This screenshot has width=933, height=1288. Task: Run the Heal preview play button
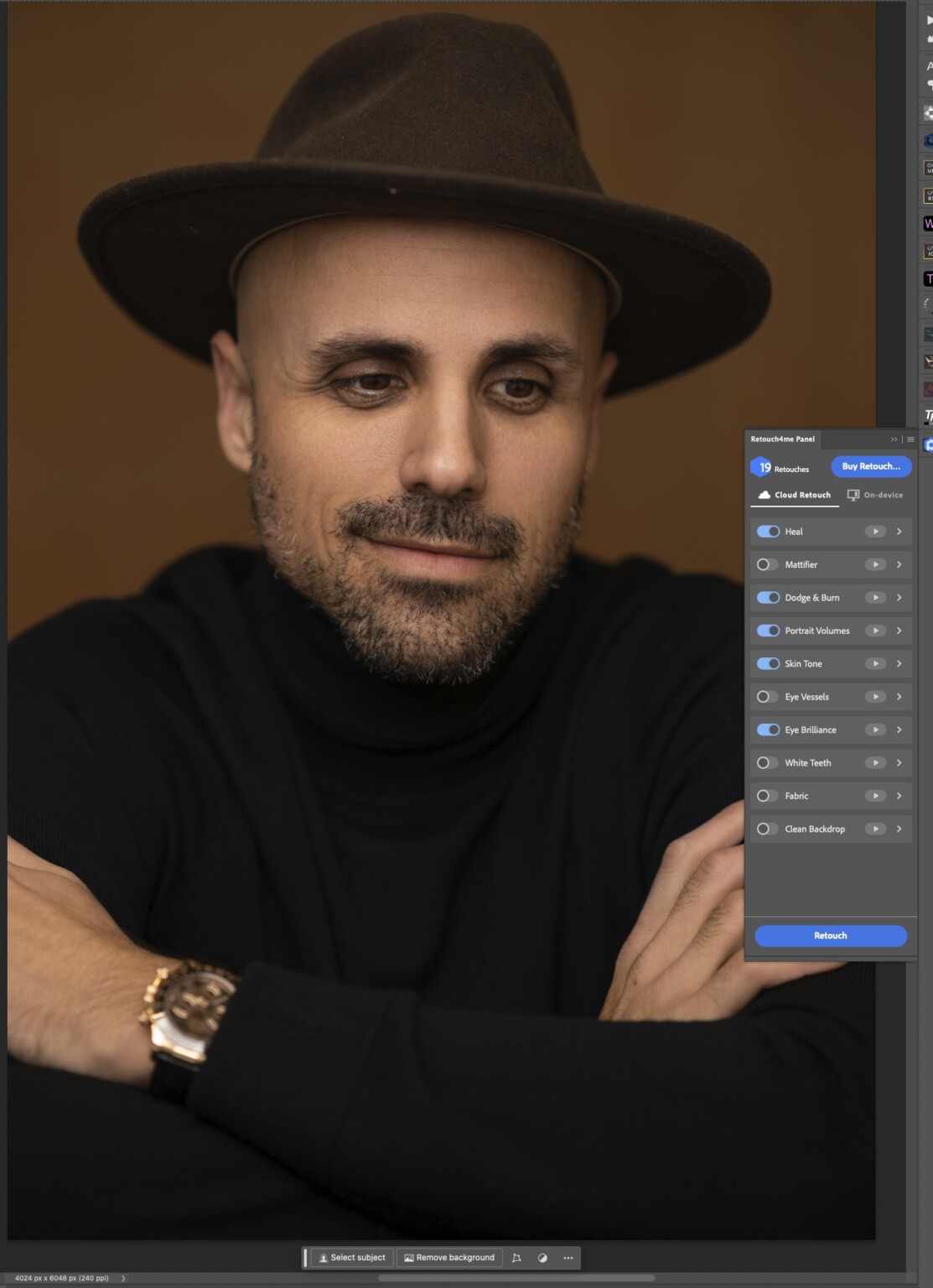875,532
